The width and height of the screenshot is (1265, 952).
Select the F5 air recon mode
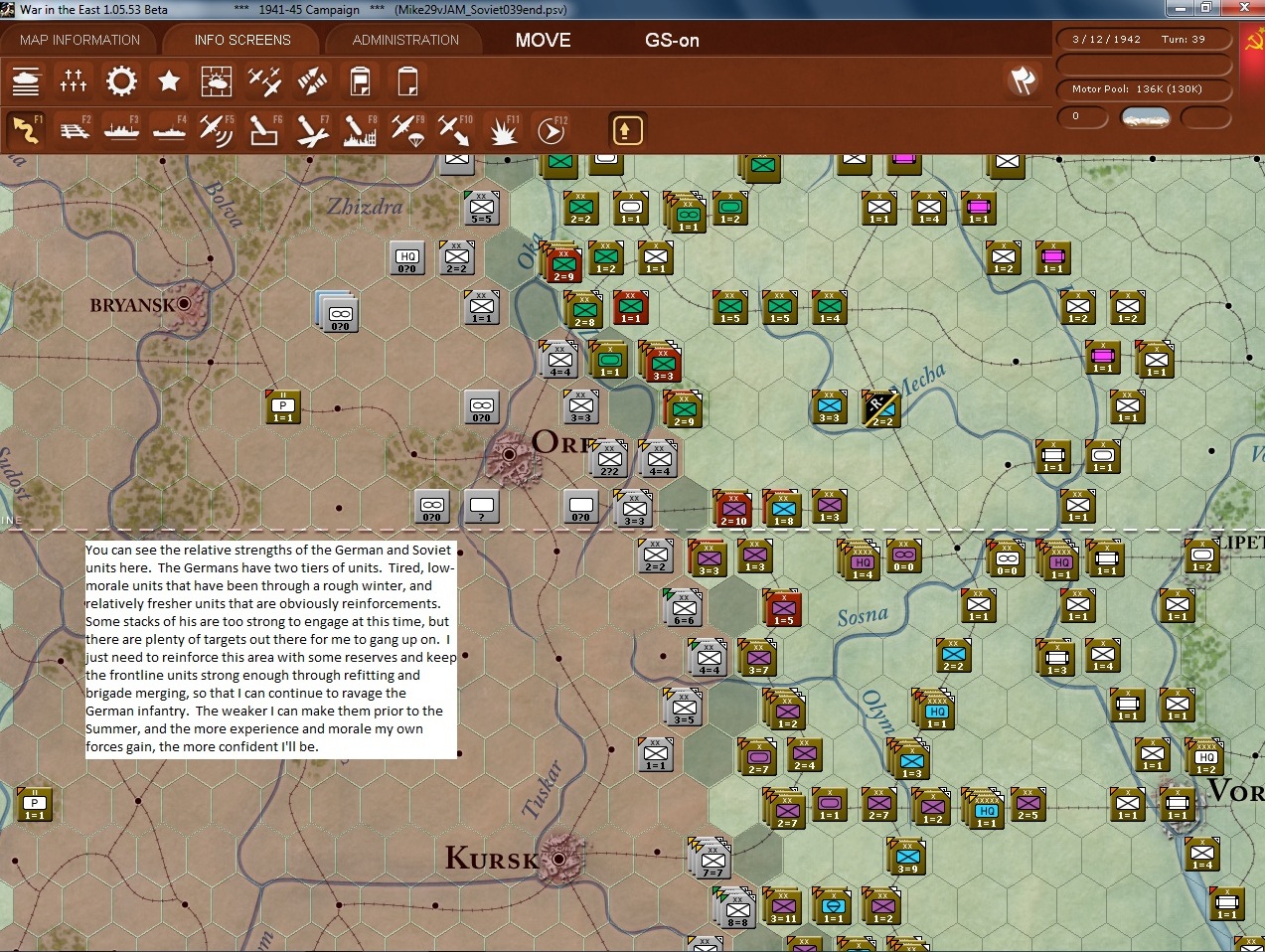217,129
